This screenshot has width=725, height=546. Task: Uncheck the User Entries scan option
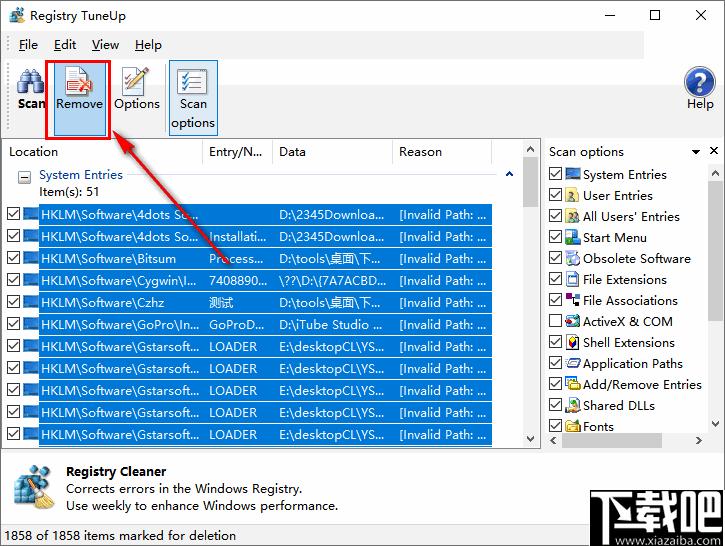[555, 195]
